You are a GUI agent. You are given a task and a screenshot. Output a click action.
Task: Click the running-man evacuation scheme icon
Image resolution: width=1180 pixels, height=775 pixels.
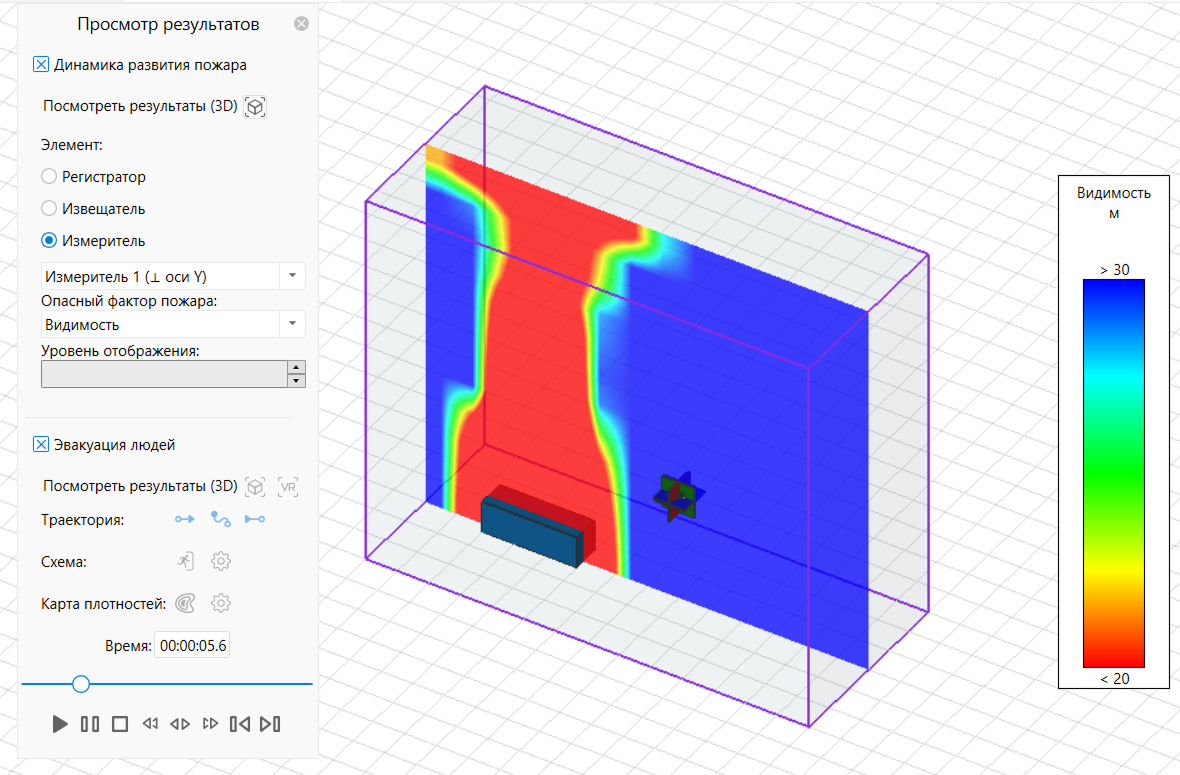point(185,561)
